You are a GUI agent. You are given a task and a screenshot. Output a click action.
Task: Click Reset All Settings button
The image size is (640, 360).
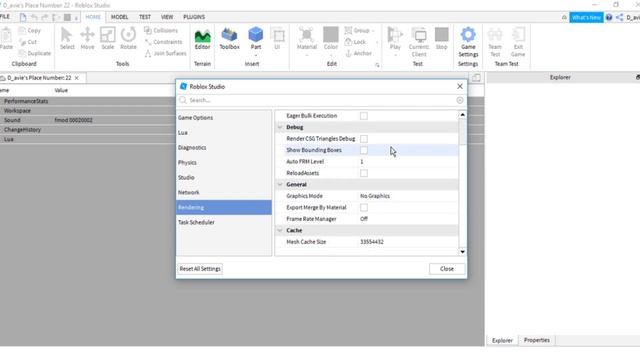click(x=200, y=269)
